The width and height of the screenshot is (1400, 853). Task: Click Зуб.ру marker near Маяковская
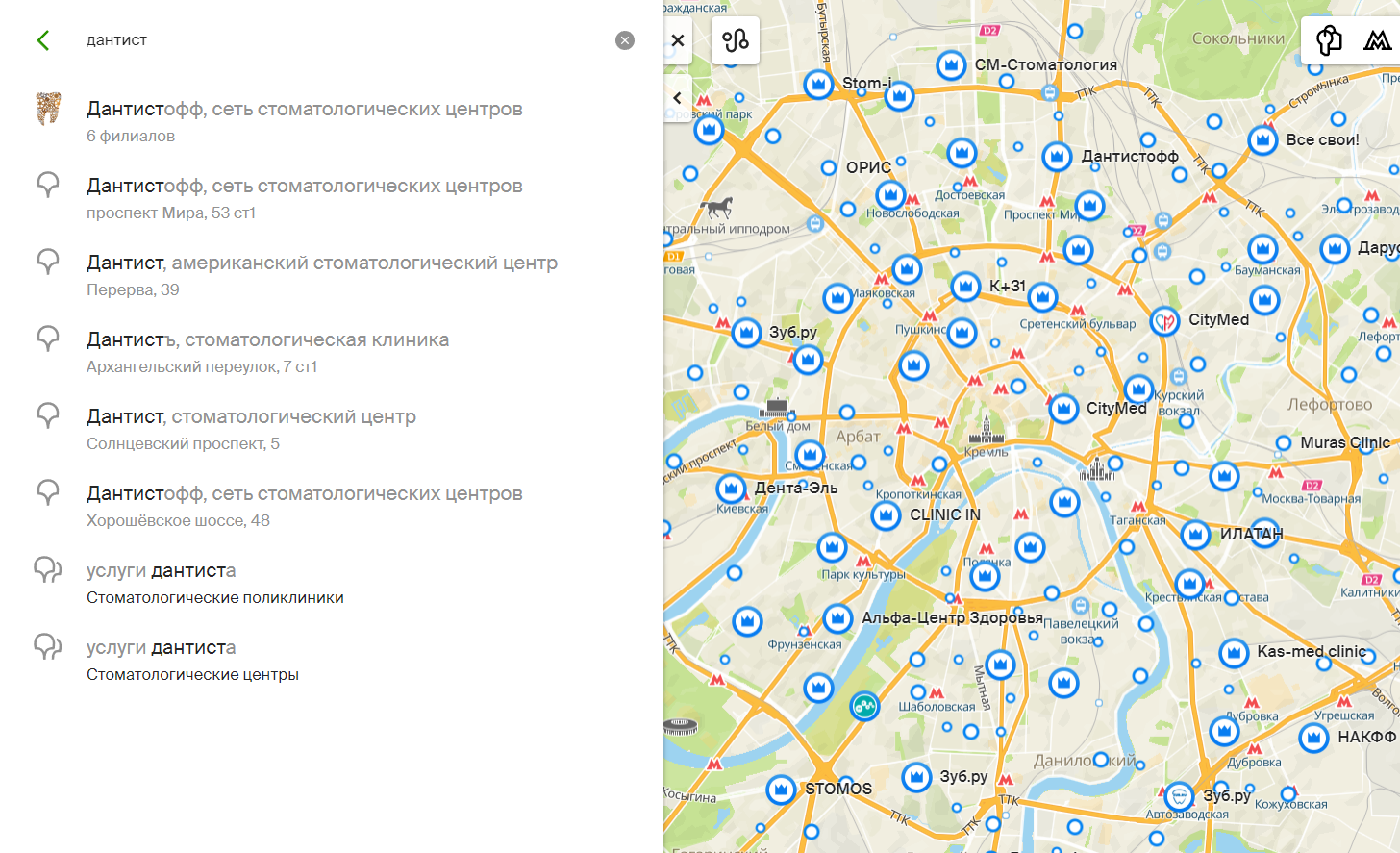click(x=746, y=333)
